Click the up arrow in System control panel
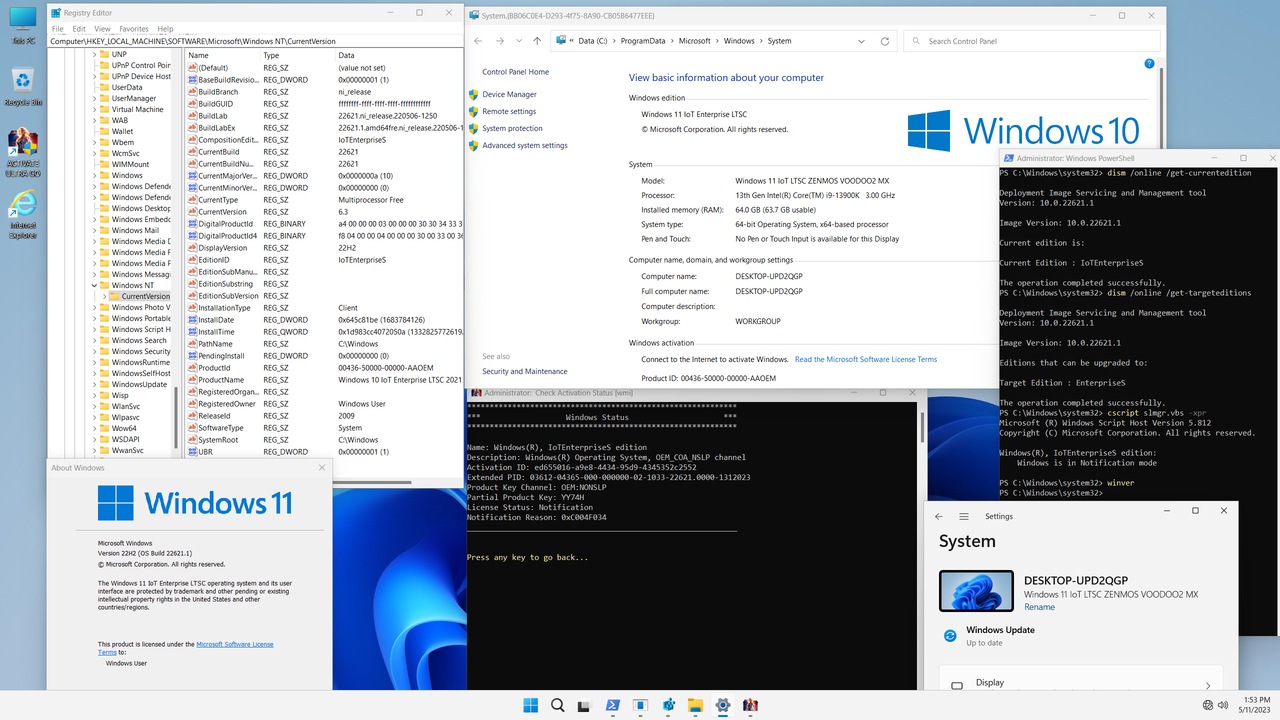The height and width of the screenshot is (720, 1280). [x=537, y=41]
